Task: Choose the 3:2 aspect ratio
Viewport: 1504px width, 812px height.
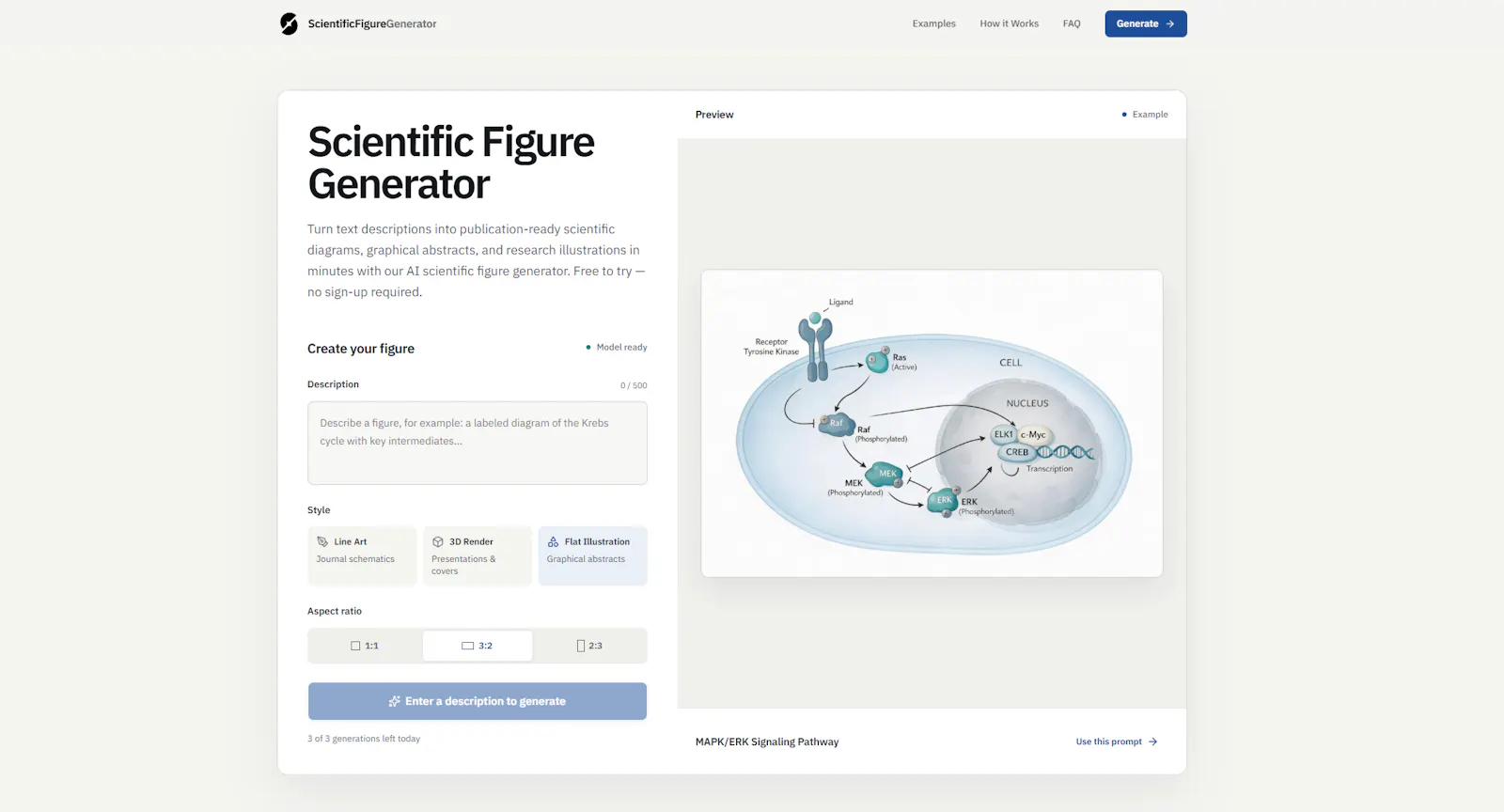Action: point(477,646)
